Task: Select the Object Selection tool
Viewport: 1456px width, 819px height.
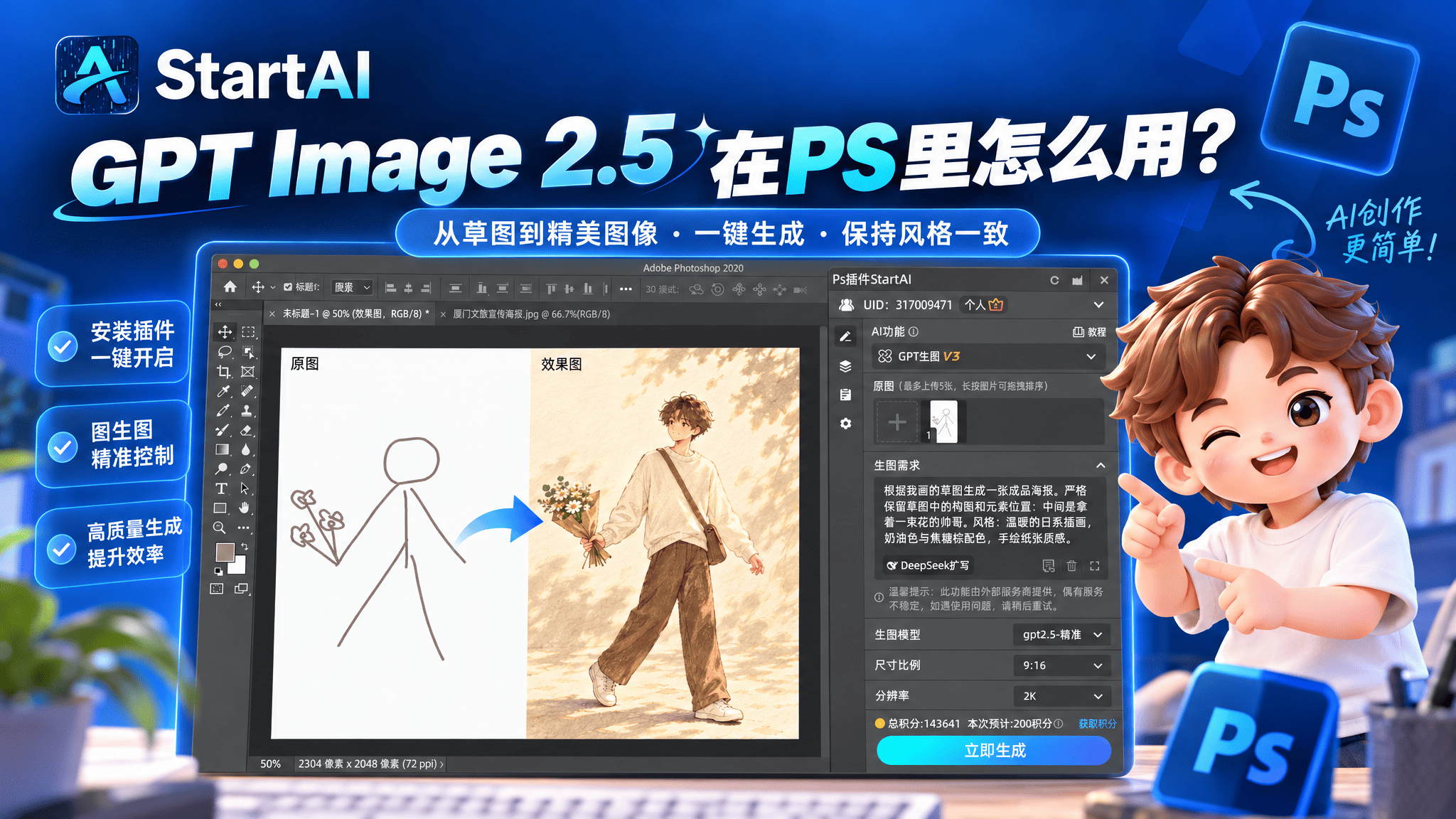Action: click(x=248, y=352)
